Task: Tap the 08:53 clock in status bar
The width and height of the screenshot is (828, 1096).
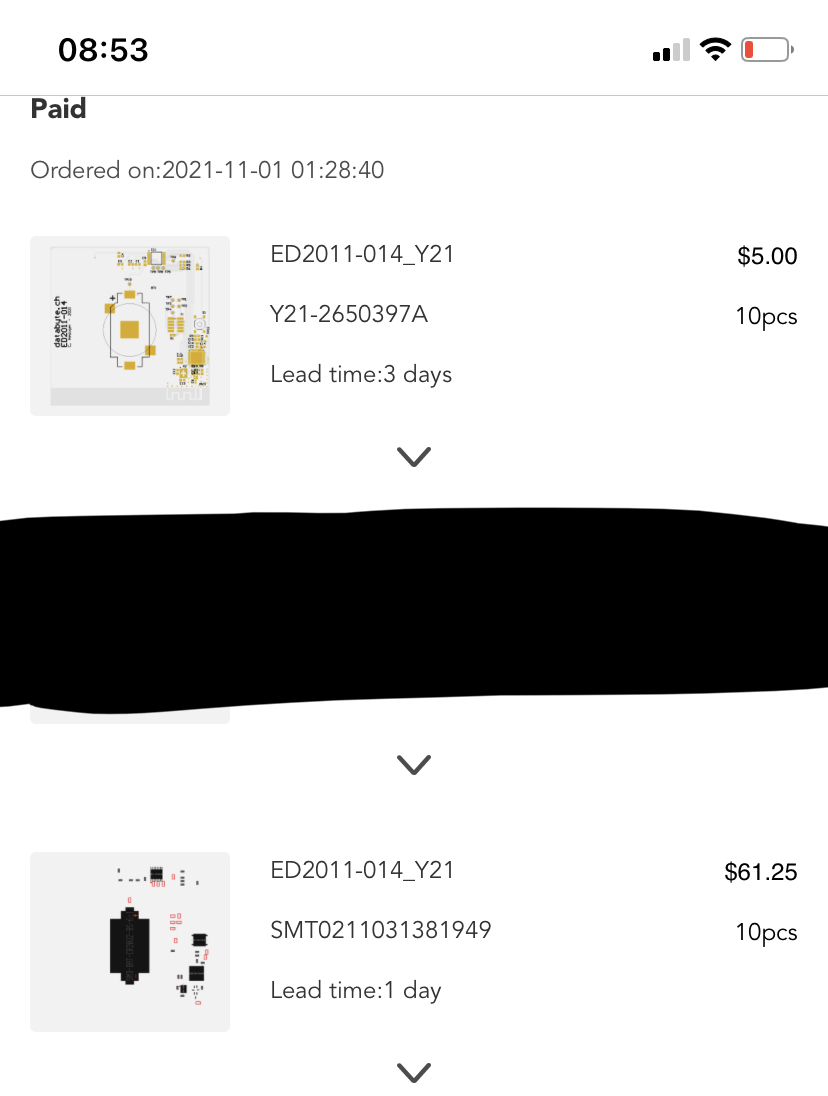Action: pos(103,50)
